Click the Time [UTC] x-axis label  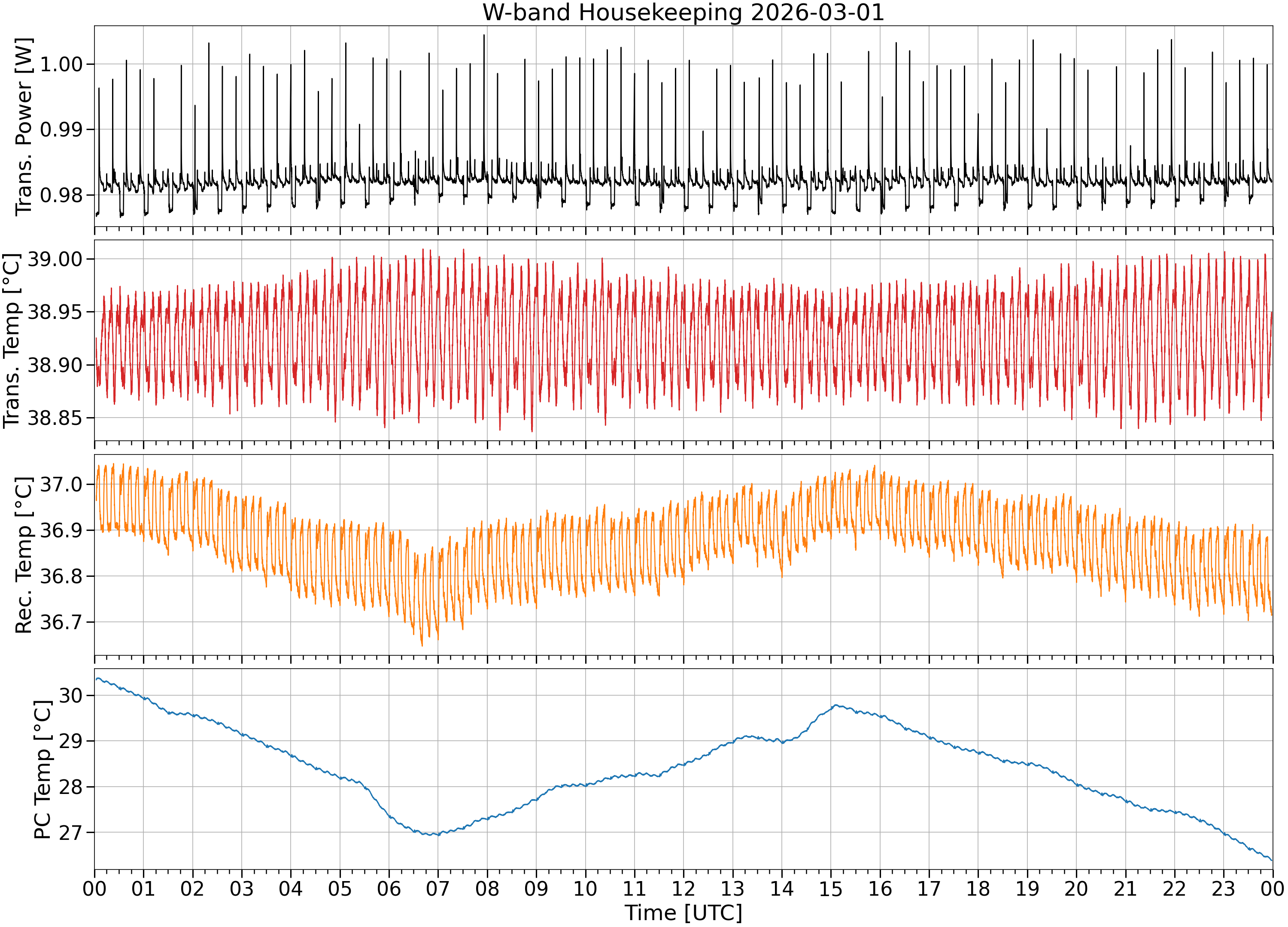pyautogui.click(x=683, y=913)
